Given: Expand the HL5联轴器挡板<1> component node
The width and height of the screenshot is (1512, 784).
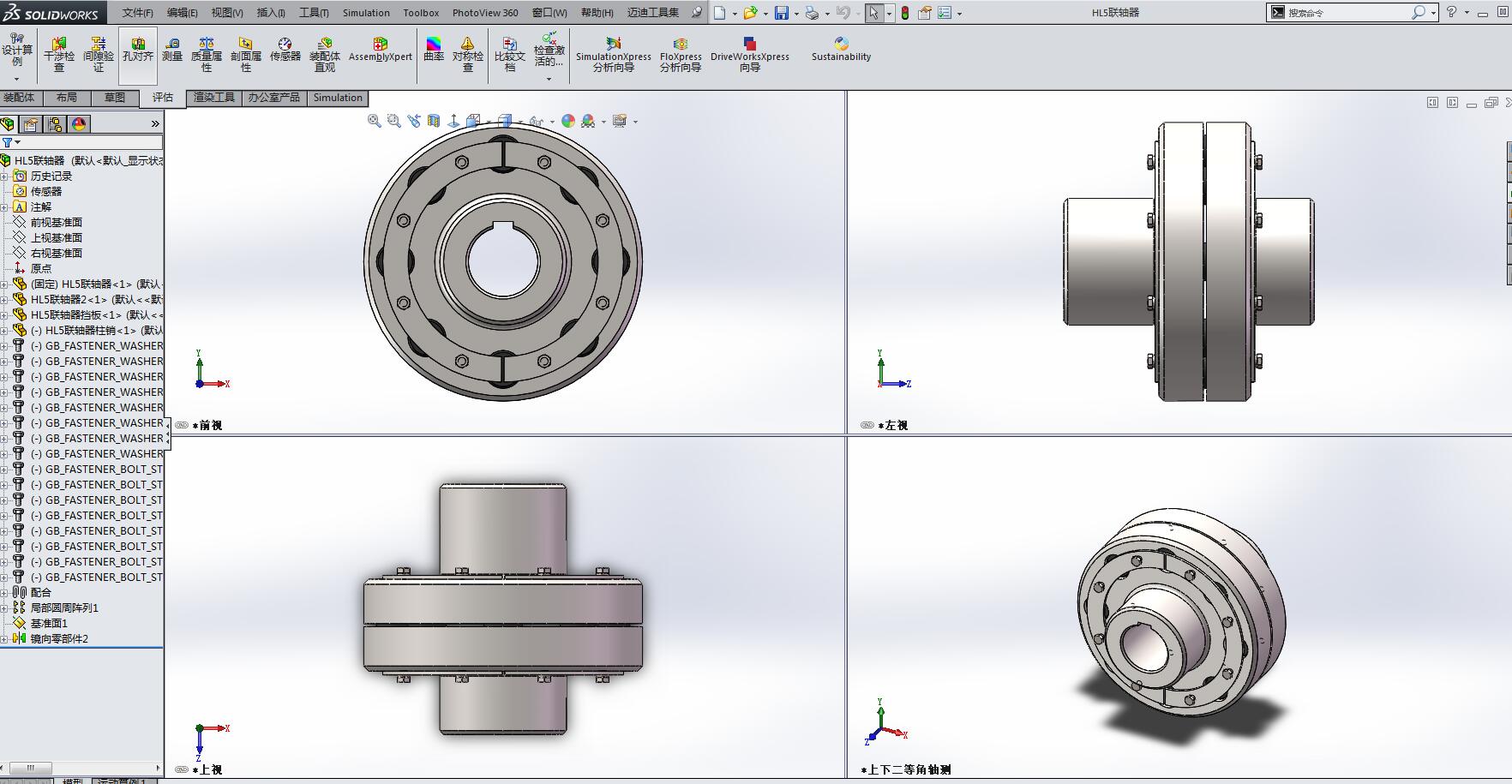Looking at the screenshot, I should [x=4, y=315].
